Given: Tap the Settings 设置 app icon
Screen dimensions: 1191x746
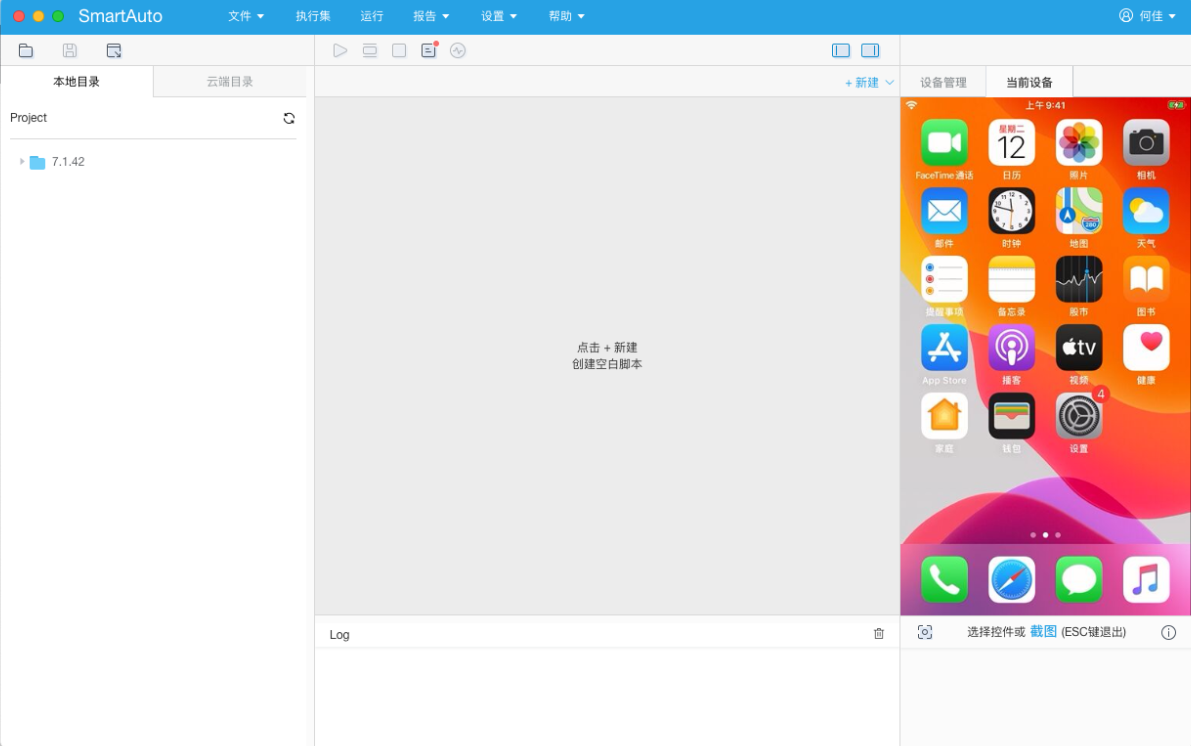Looking at the screenshot, I should (x=1079, y=416).
